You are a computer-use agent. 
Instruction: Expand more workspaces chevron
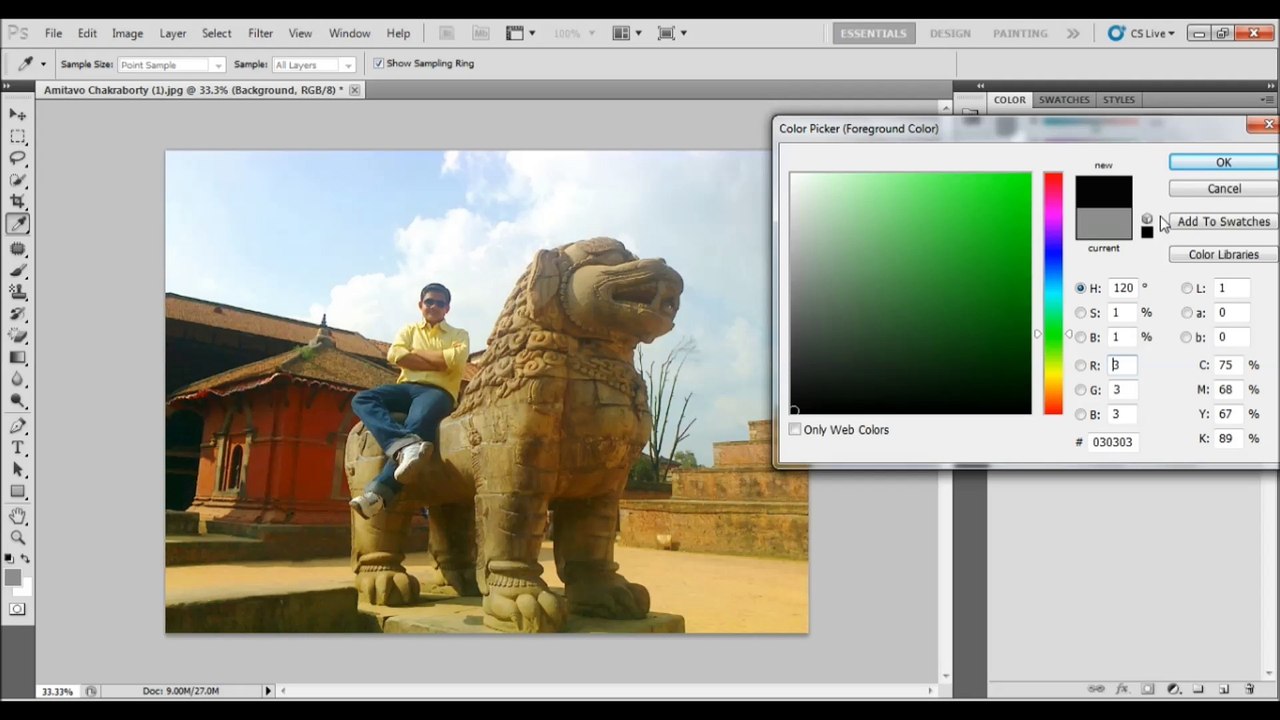click(1073, 33)
